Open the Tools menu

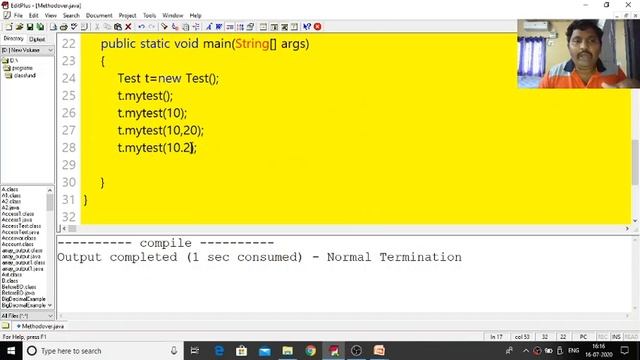149,16
